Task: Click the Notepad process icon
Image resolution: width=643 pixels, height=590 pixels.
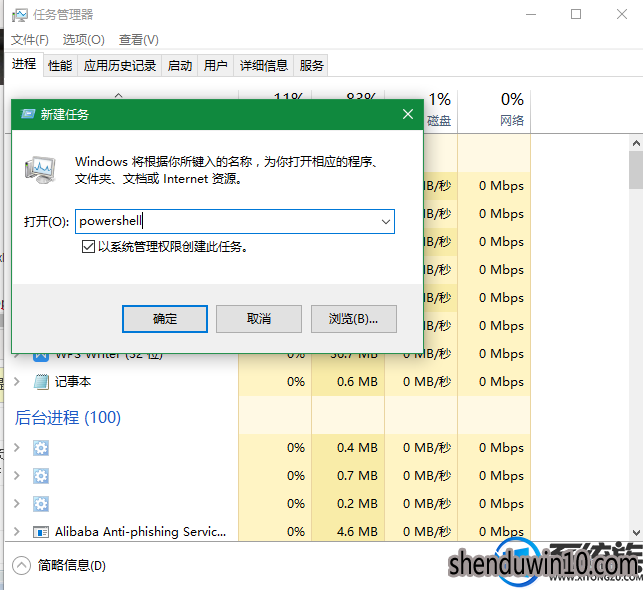Action: 41,382
